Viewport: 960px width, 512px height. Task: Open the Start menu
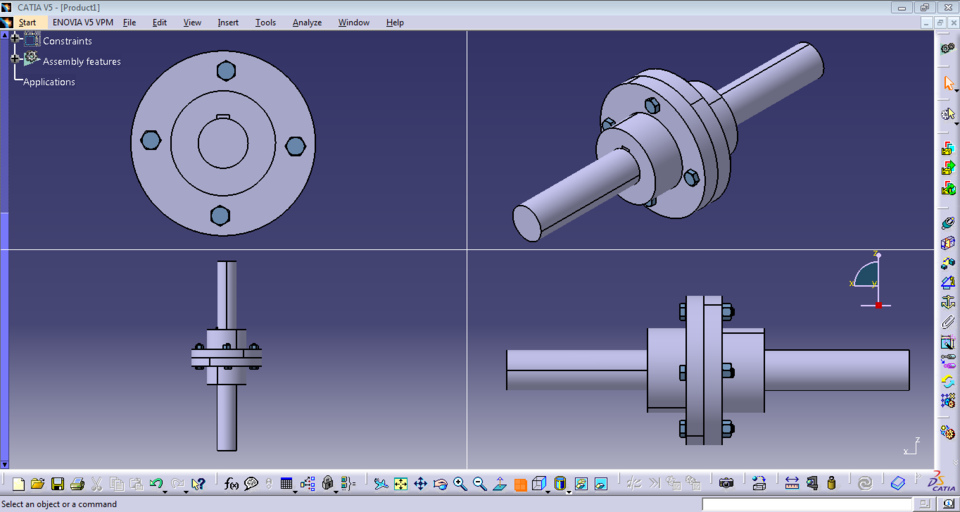tap(27, 23)
